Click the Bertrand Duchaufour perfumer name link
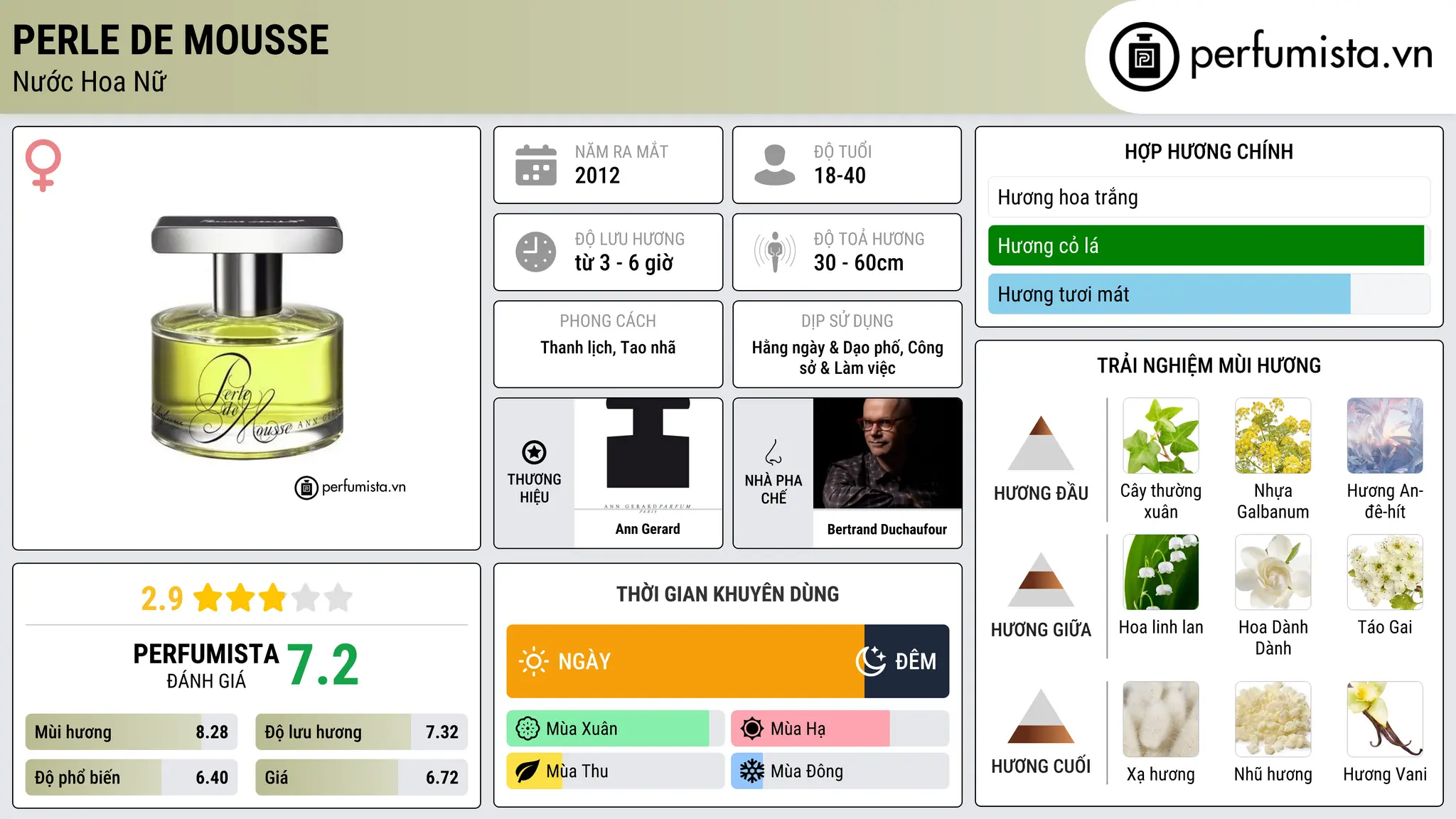 click(887, 529)
